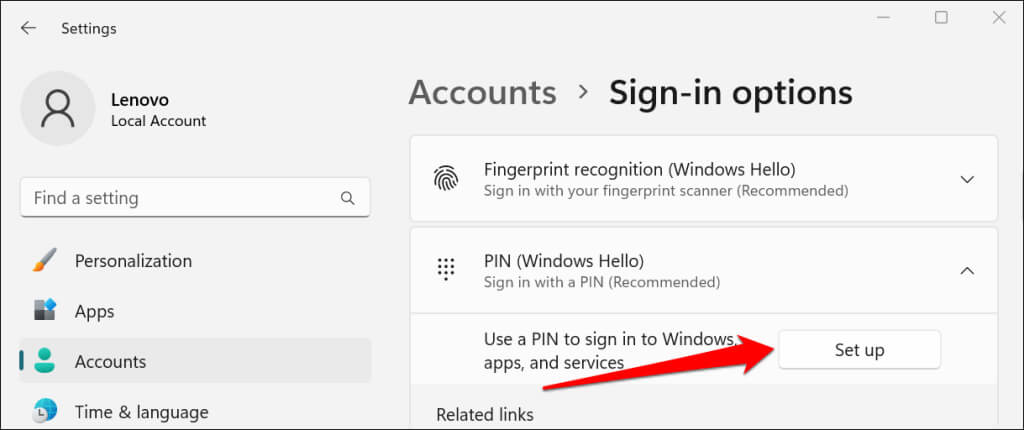Image resolution: width=1024 pixels, height=430 pixels.
Task: Maximize the Settings window
Action: tap(941, 18)
